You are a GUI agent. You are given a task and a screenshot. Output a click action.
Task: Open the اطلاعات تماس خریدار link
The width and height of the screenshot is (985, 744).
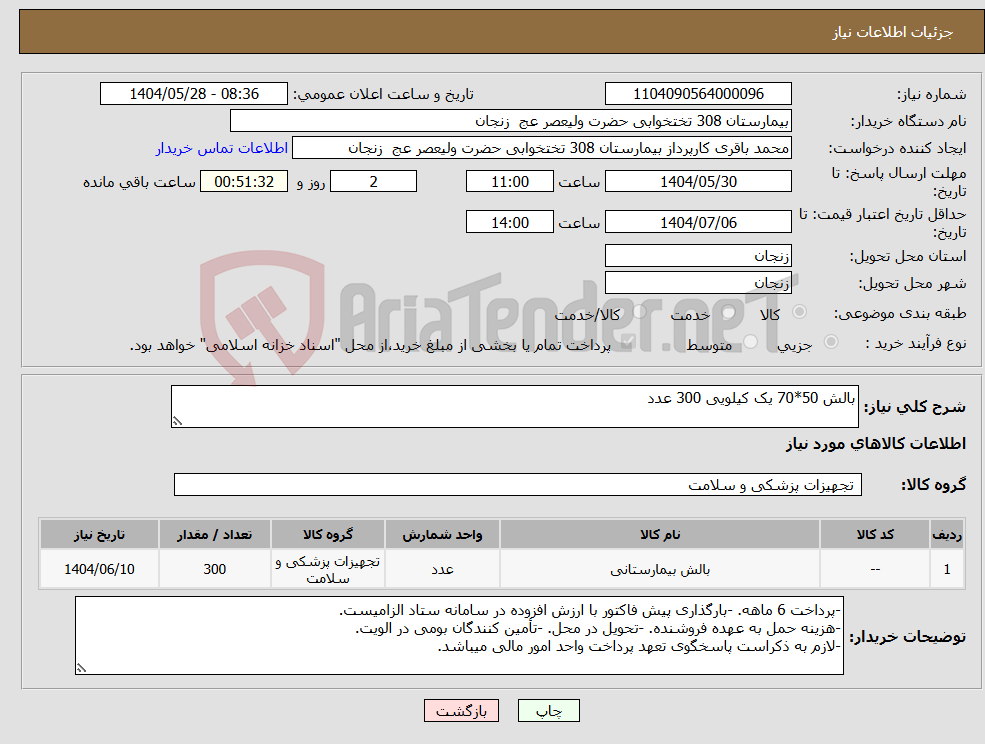click(x=222, y=148)
